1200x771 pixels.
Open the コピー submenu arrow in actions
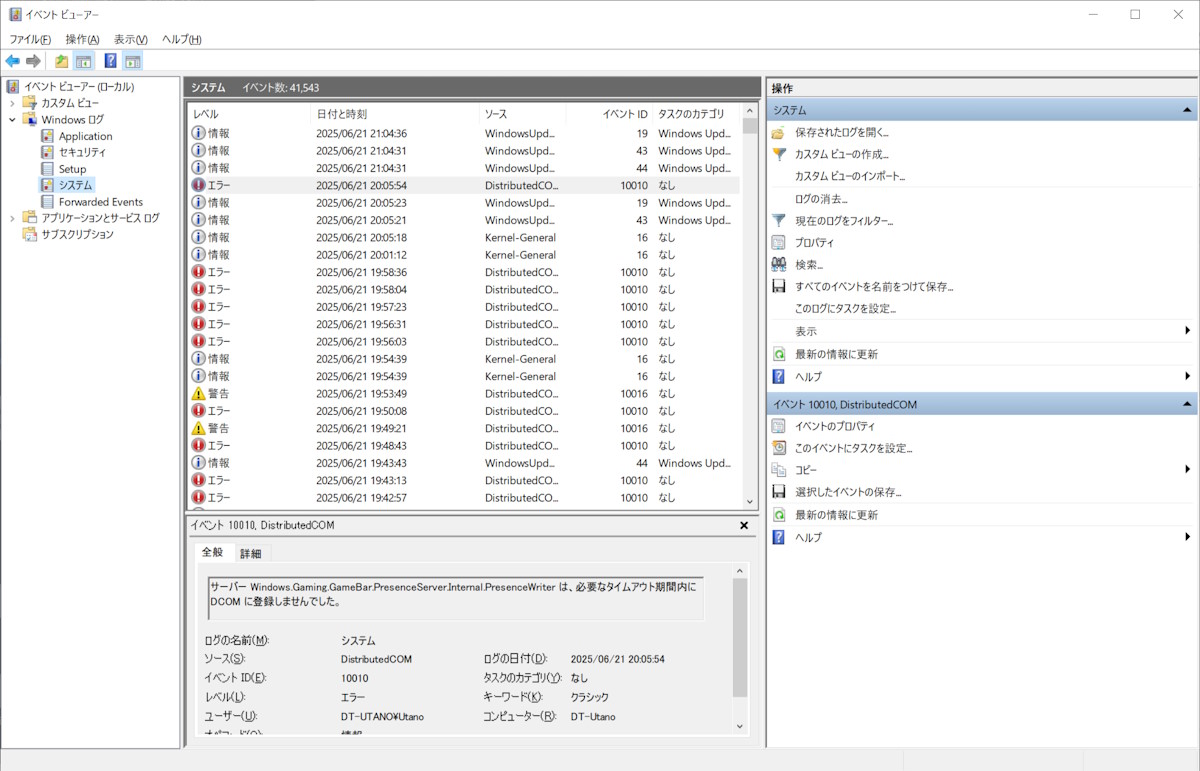pos(1187,470)
